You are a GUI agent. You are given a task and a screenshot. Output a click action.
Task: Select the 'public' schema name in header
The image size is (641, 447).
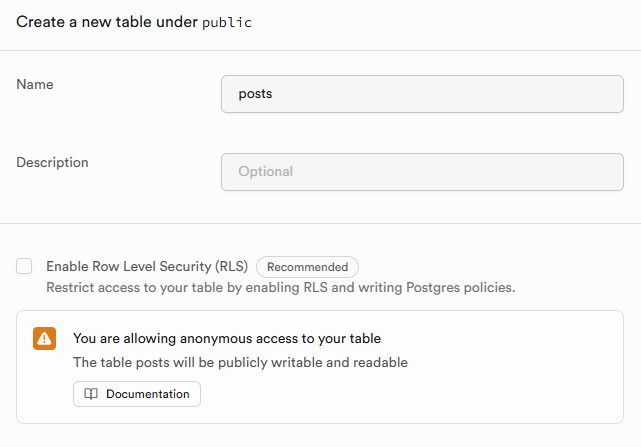(227, 23)
